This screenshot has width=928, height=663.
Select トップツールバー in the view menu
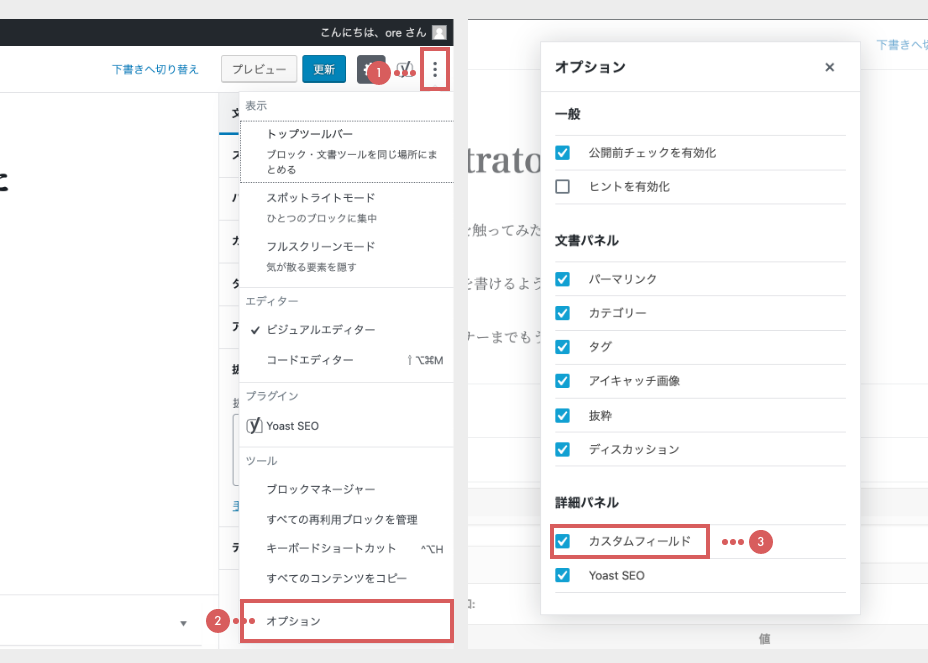tap(309, 134)
